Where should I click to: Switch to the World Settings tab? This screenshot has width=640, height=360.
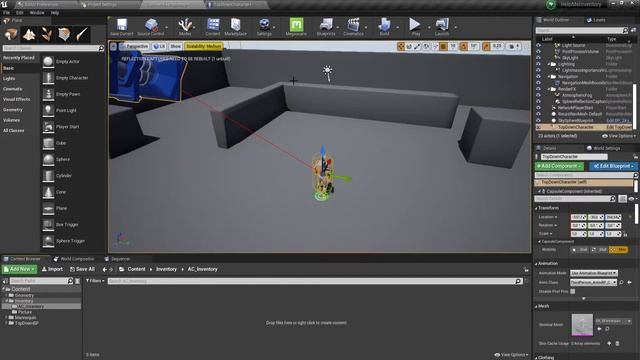point(603,148)
